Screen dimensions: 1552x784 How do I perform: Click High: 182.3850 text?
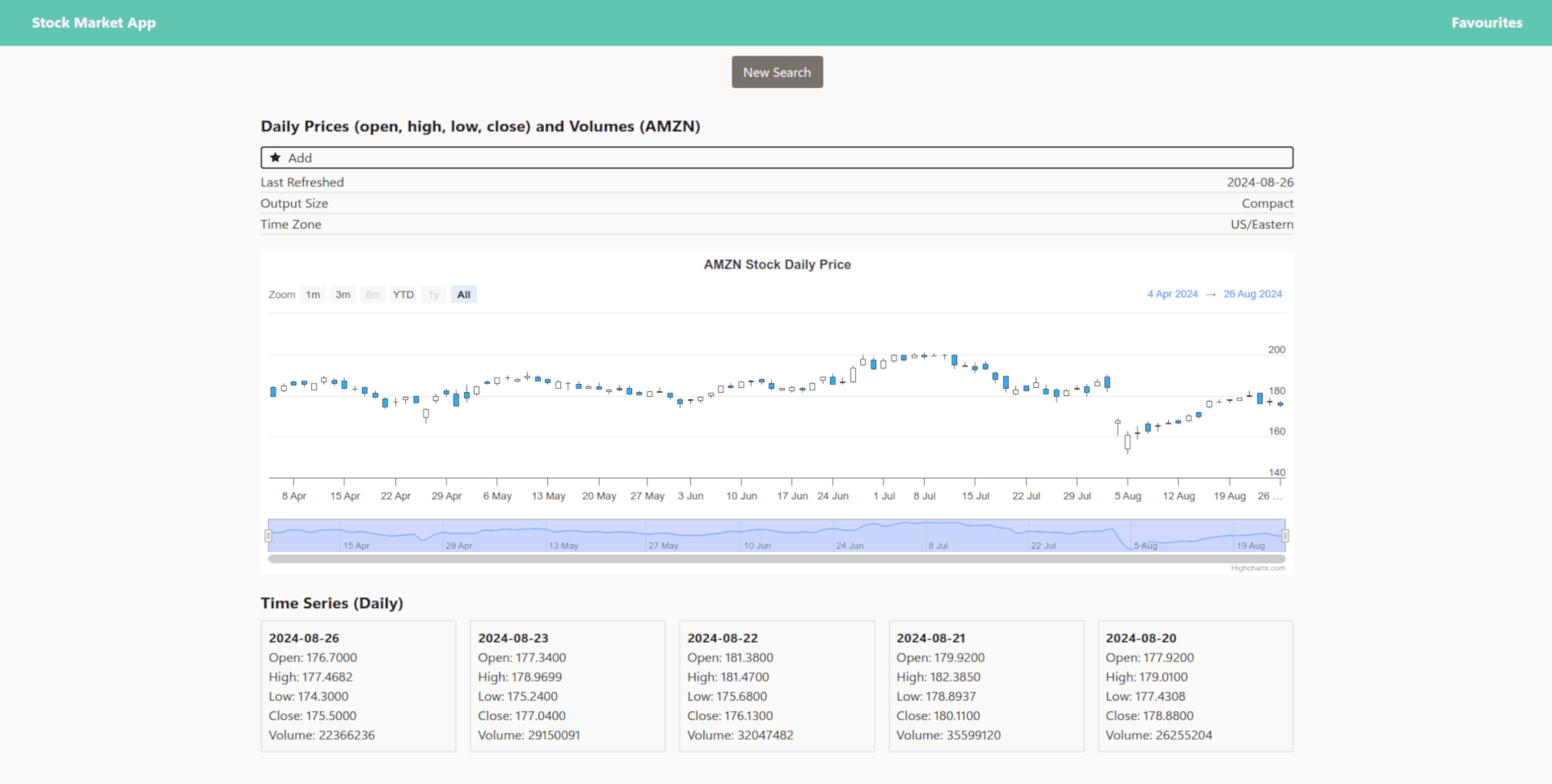(x=938, y=677)
